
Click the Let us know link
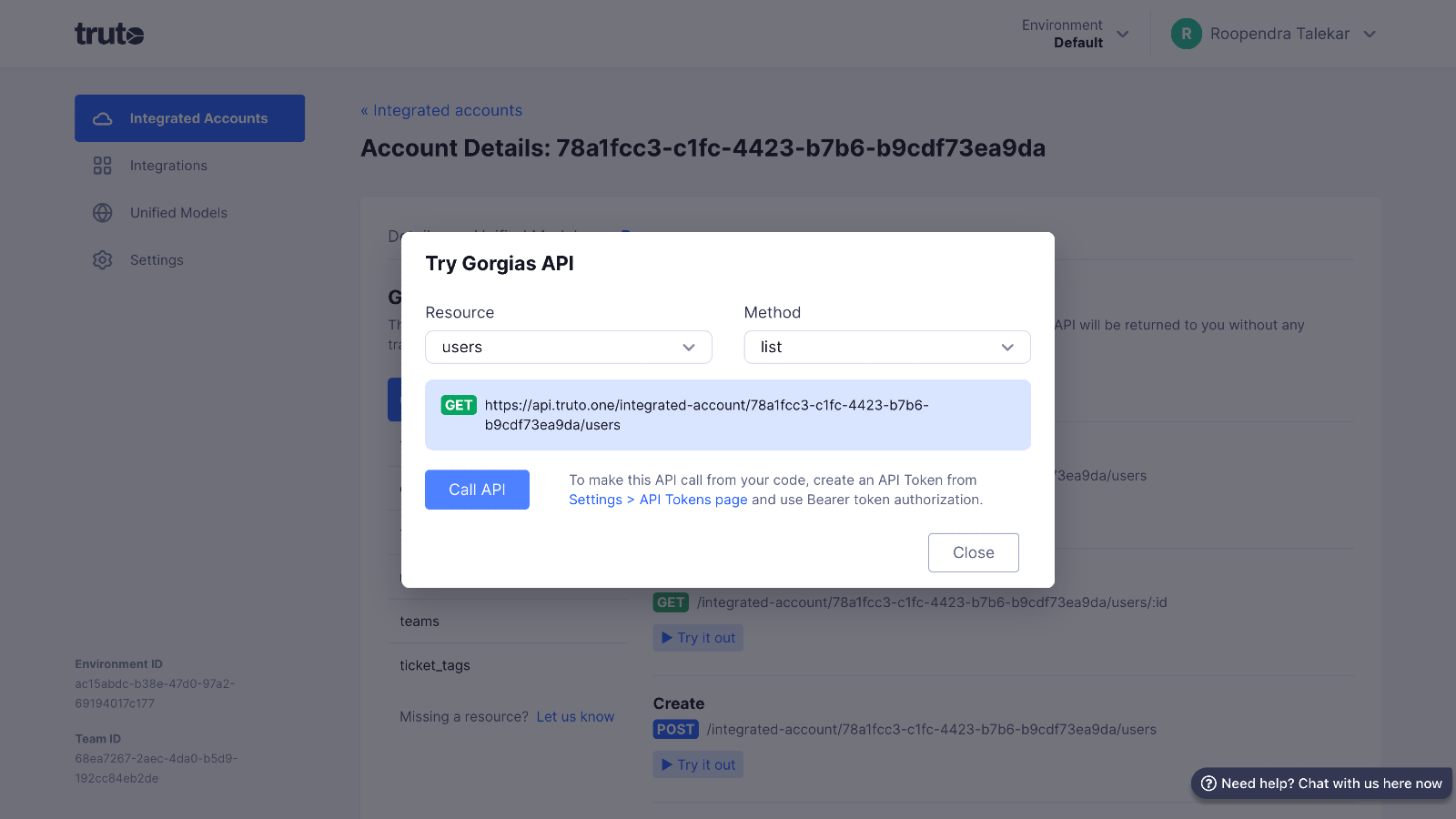tap(575, 717)
